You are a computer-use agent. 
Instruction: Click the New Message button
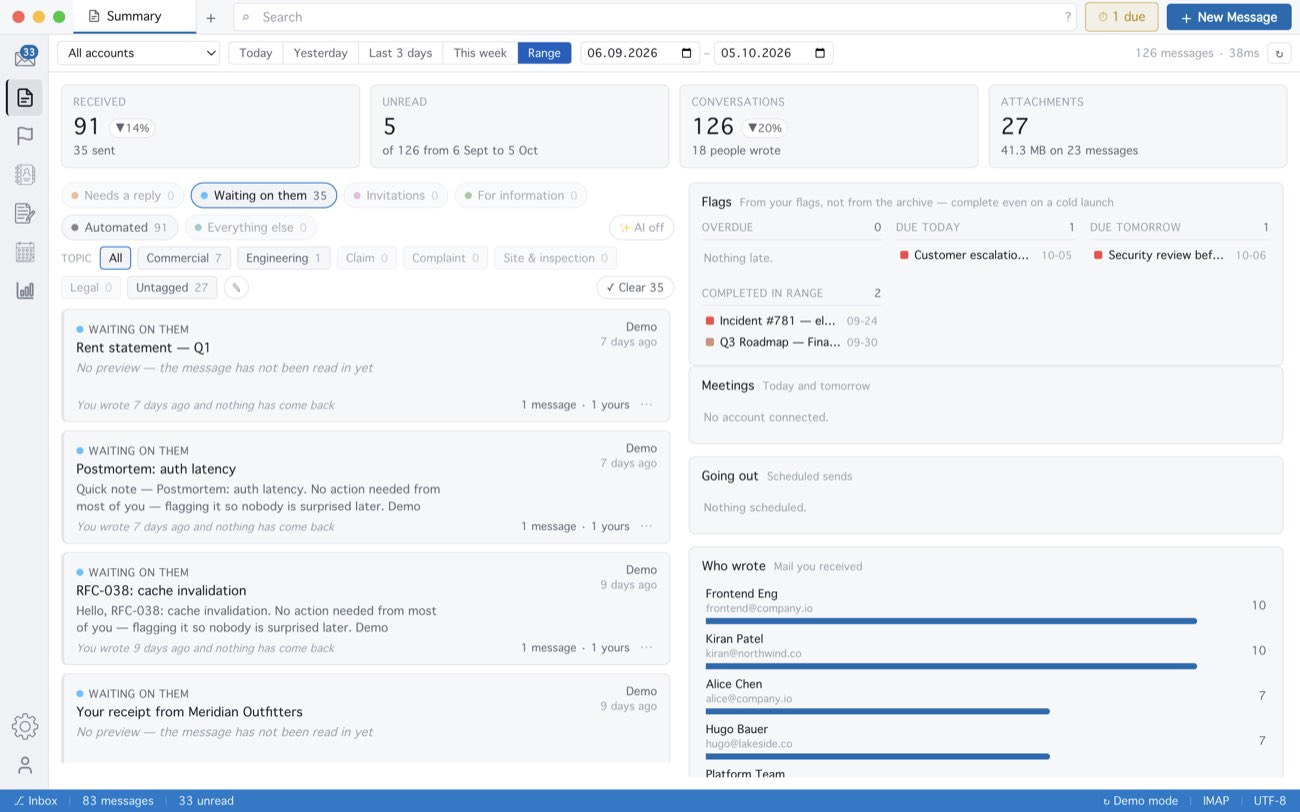pyautogui.click(x=1228, y=17)
